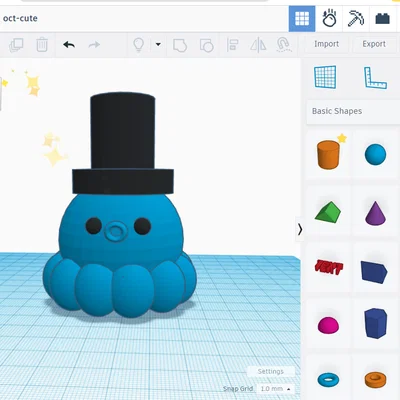Pick the dark blue Polygon shape
Viewport: 400px width, 400px height.
(376, 323)
